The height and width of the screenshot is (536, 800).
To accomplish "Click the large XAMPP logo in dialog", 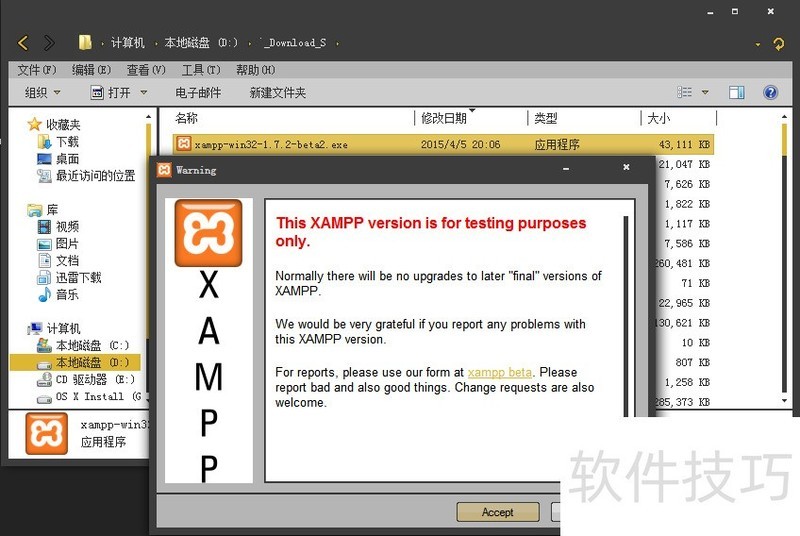I will click(x=208, y=233).
